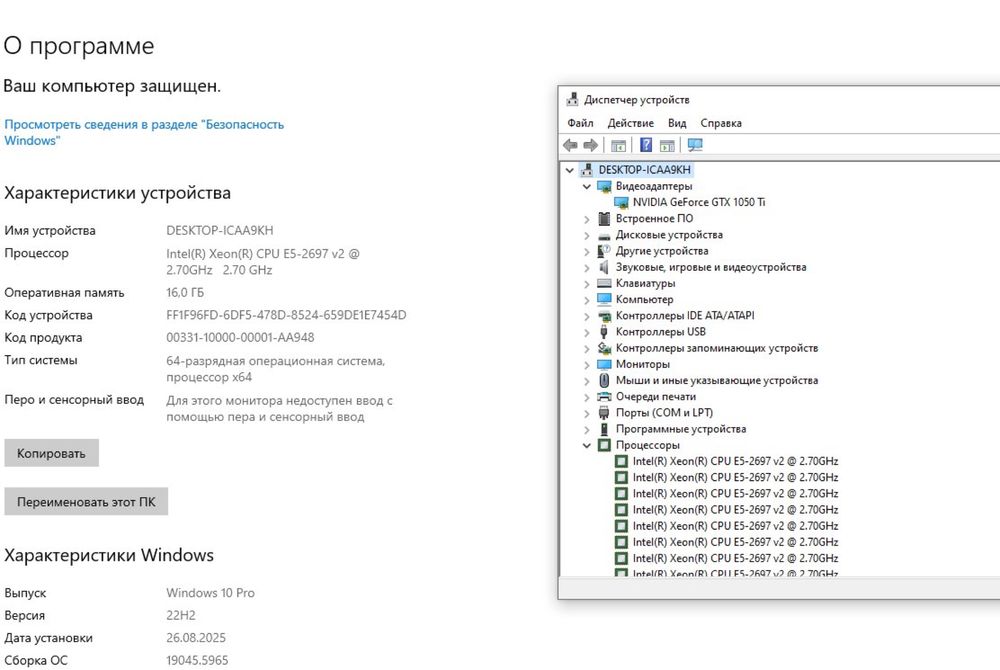The image size is (1000, 670).
Task: Click the Другие устройства icon
Action: tap(604, 251)
